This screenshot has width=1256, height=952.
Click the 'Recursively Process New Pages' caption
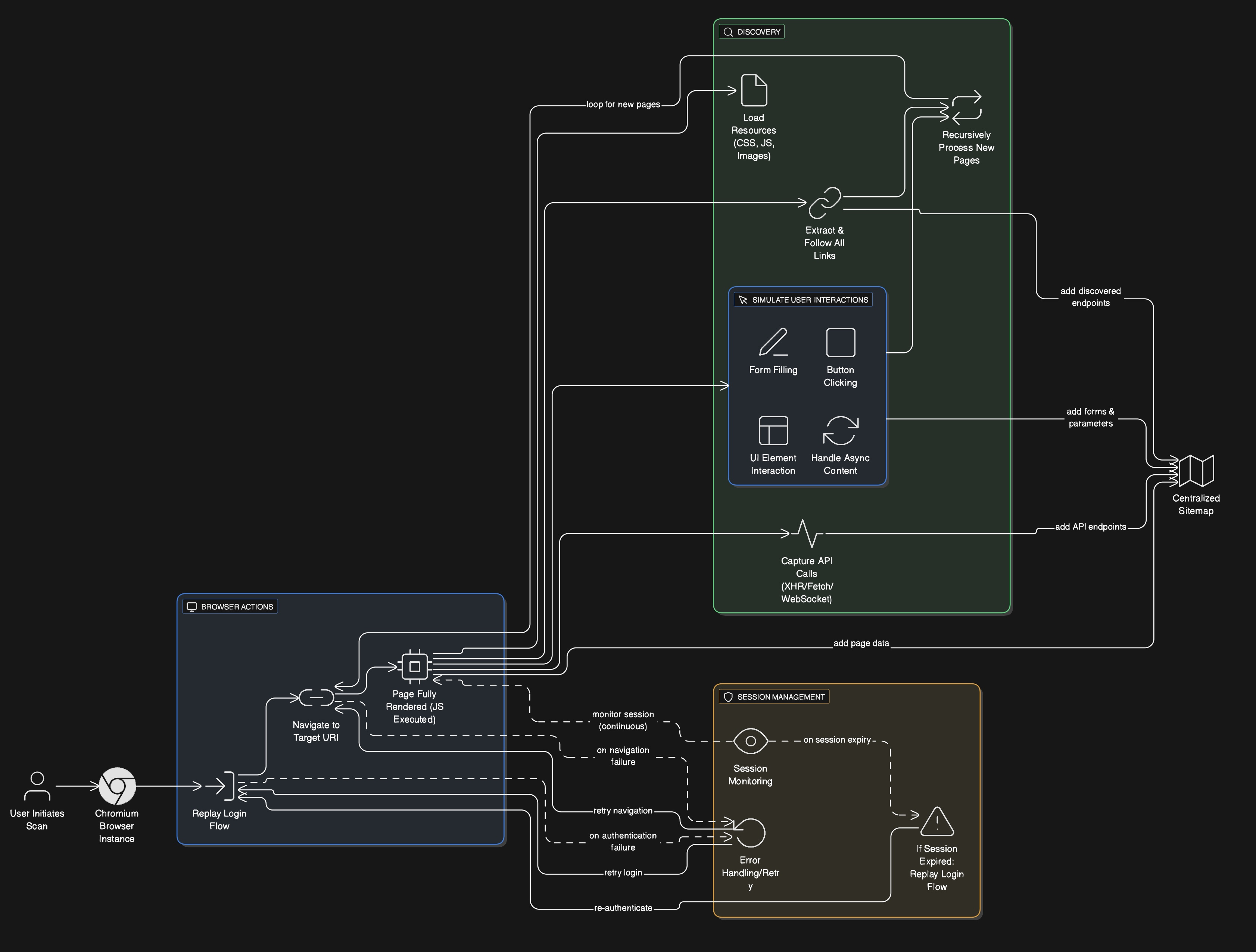tap(966, 148)
